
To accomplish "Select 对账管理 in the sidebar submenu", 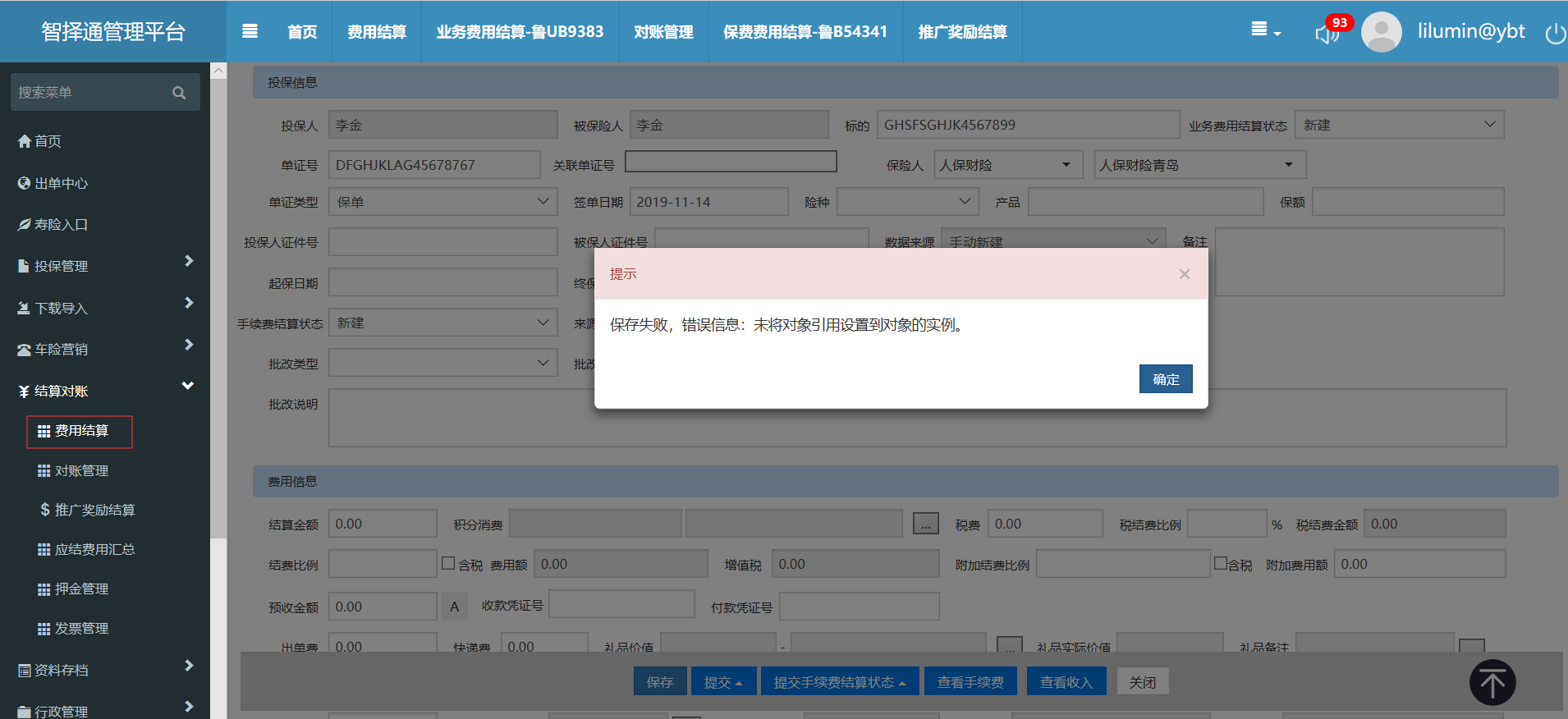I will 81,470.
